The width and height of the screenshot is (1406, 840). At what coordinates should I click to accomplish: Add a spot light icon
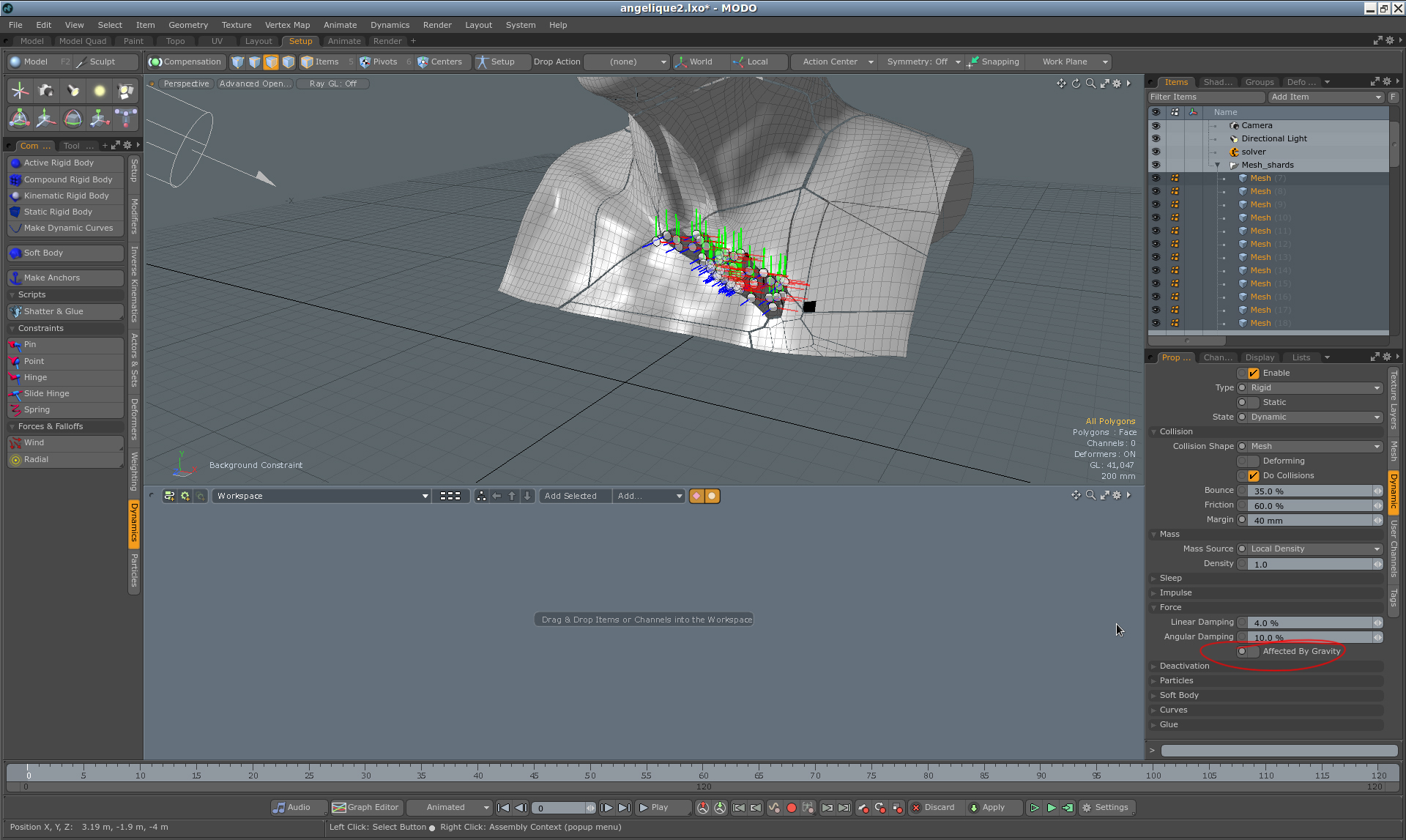pyautogui.click(x=72, y=91)
